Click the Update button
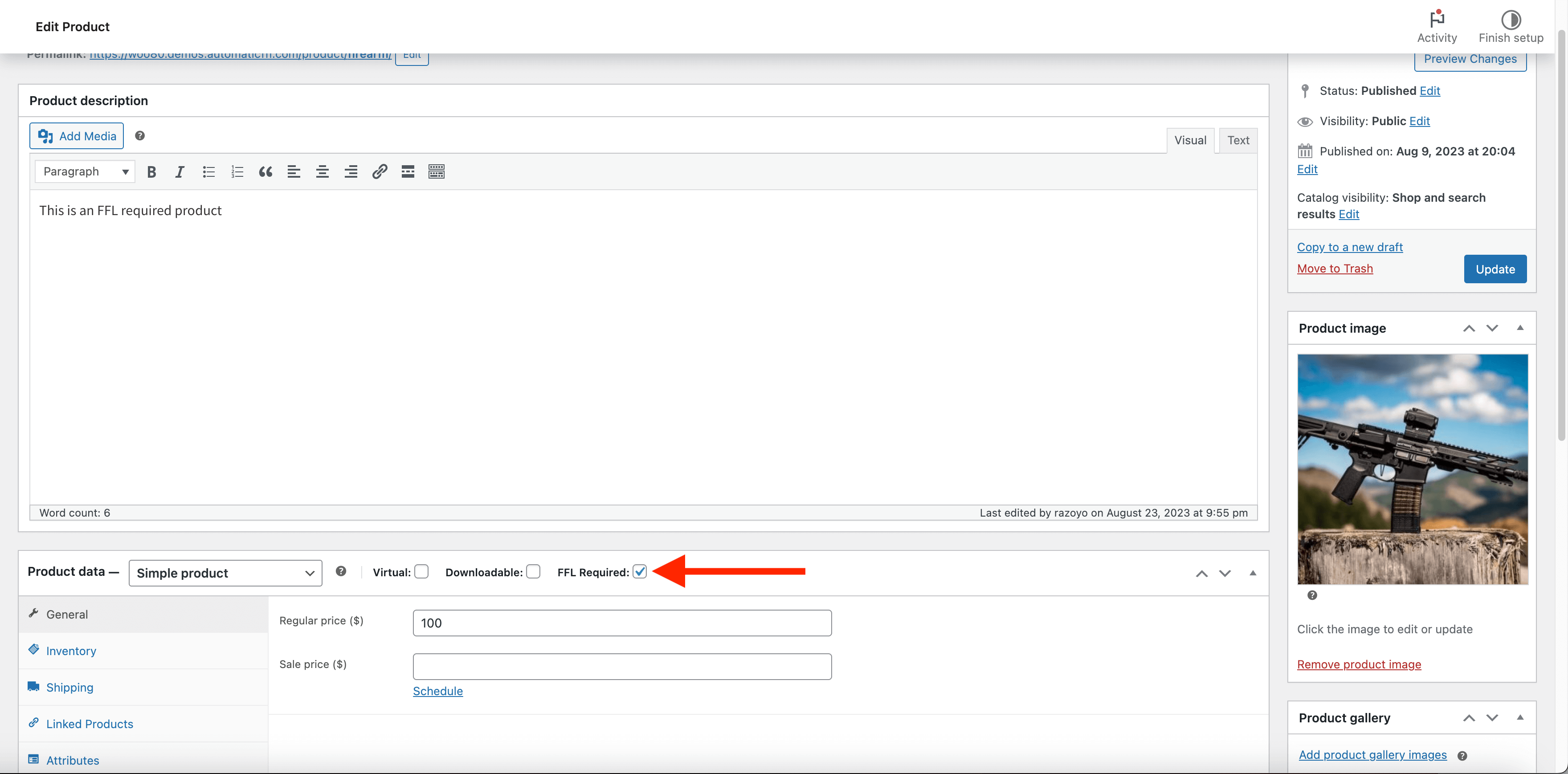This screenshot has height=774, width=1568. [x=1494, y=269]
